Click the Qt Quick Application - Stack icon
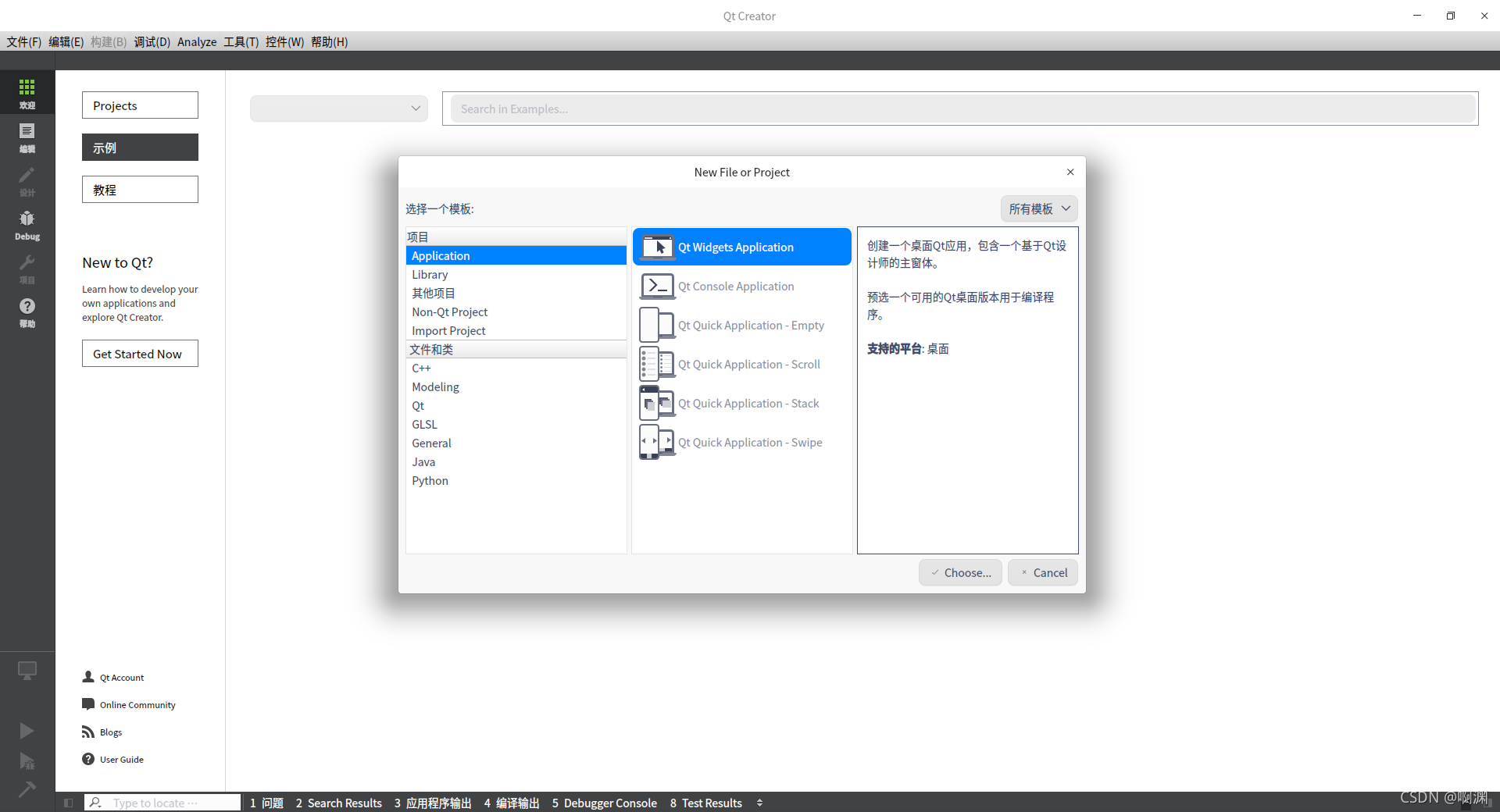The width and height of the screenshot is (1500, 812). pyautogui.click(x=657, y=403)
